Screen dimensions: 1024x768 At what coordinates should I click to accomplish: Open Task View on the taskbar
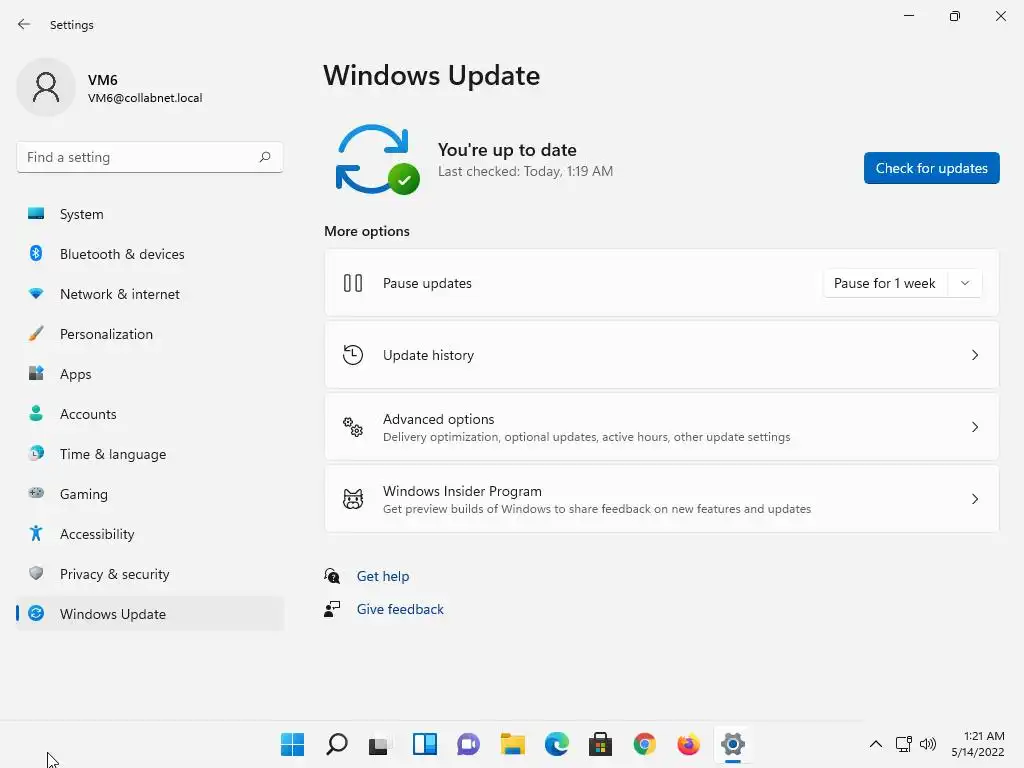[379, 744]
